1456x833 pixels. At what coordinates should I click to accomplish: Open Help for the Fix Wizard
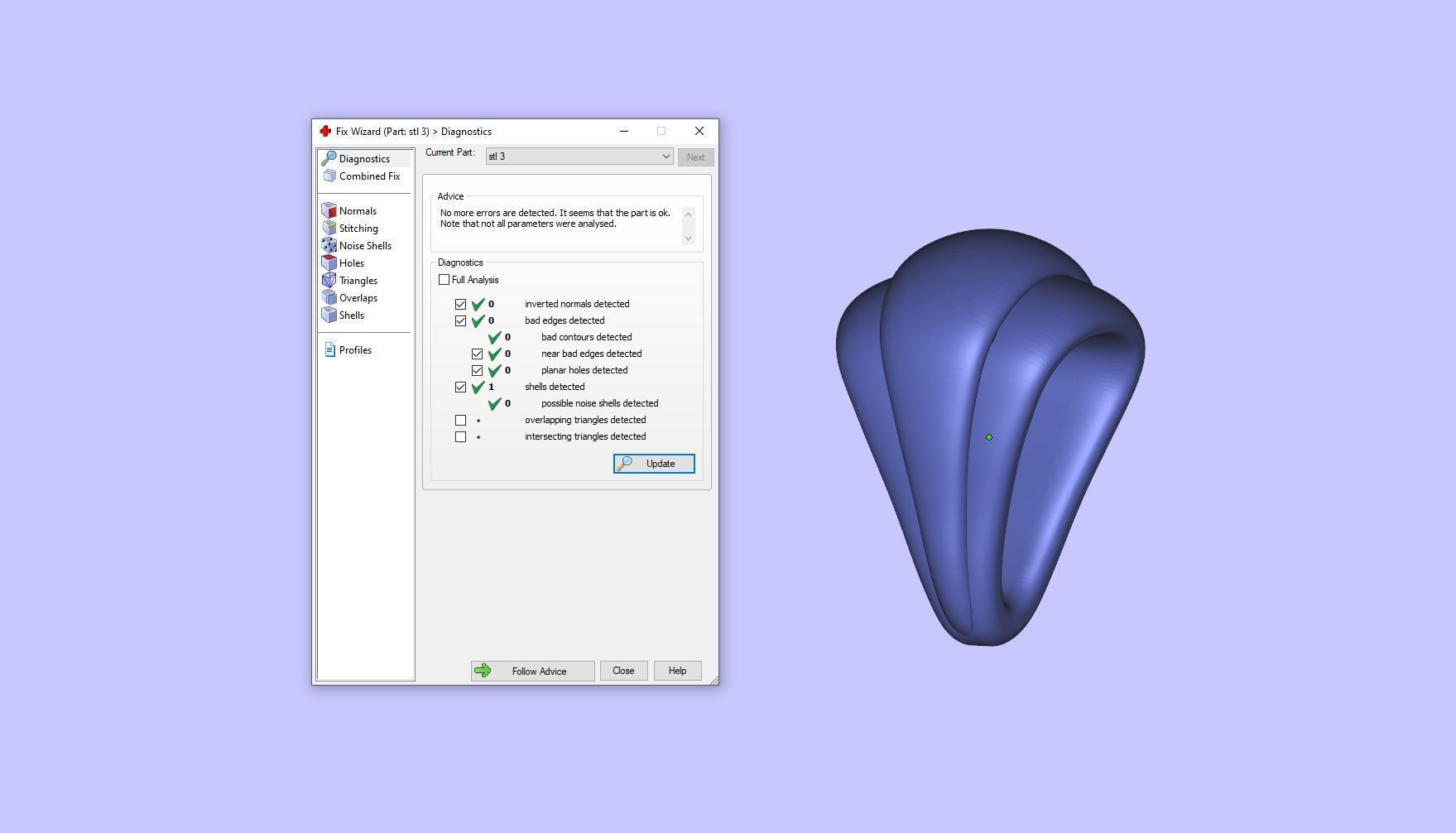(677, 671)
